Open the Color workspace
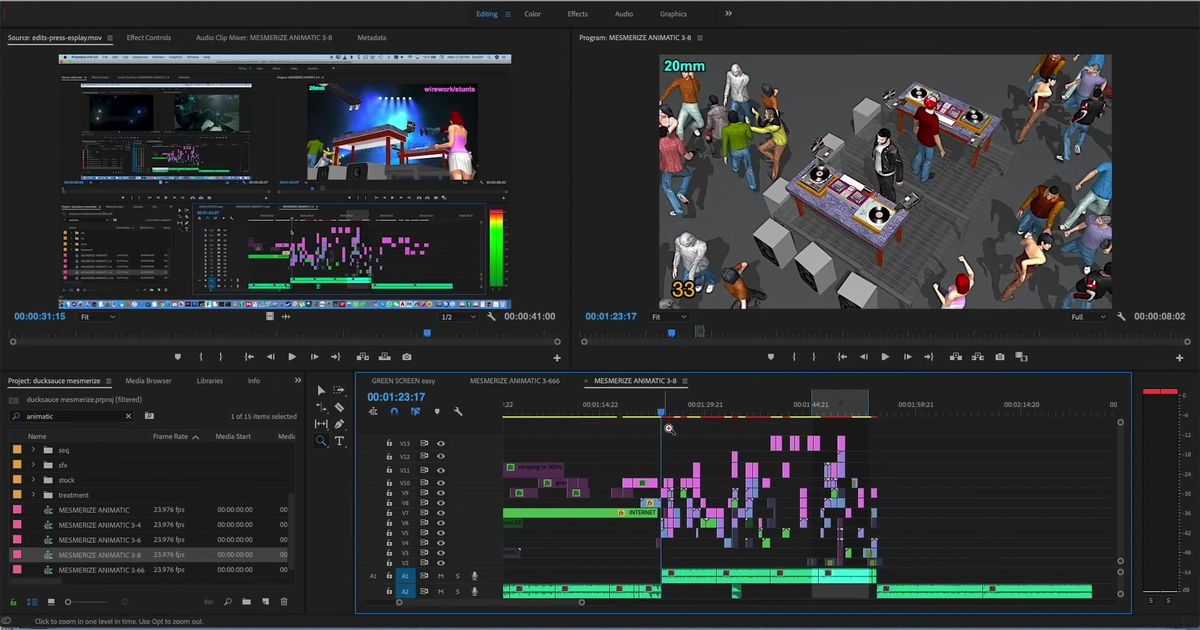1200x630 pixels. (x=532, y=14)
